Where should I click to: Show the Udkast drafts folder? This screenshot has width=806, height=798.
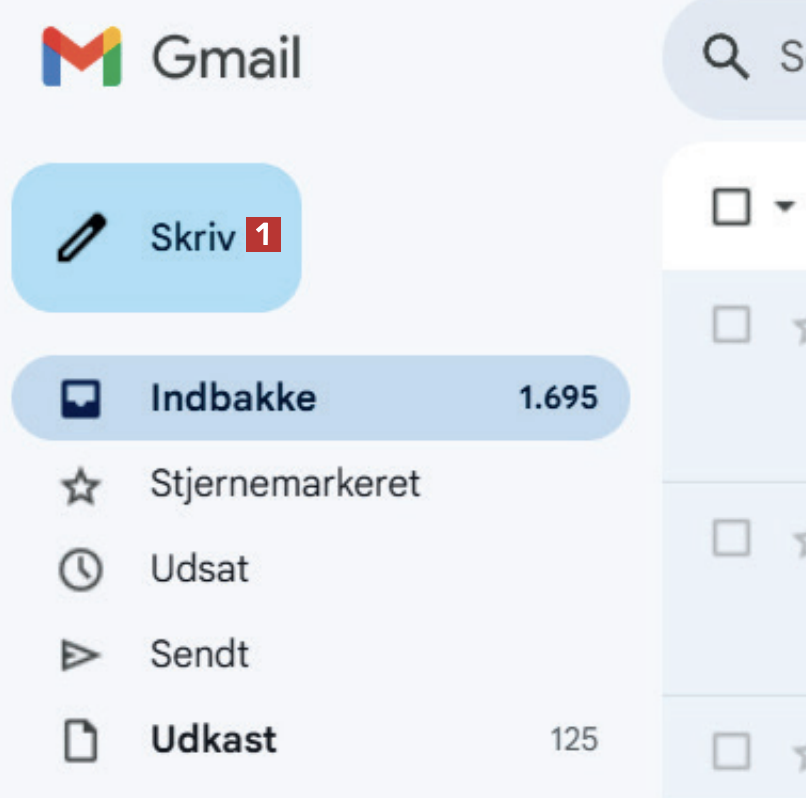(x=214, y=741)
